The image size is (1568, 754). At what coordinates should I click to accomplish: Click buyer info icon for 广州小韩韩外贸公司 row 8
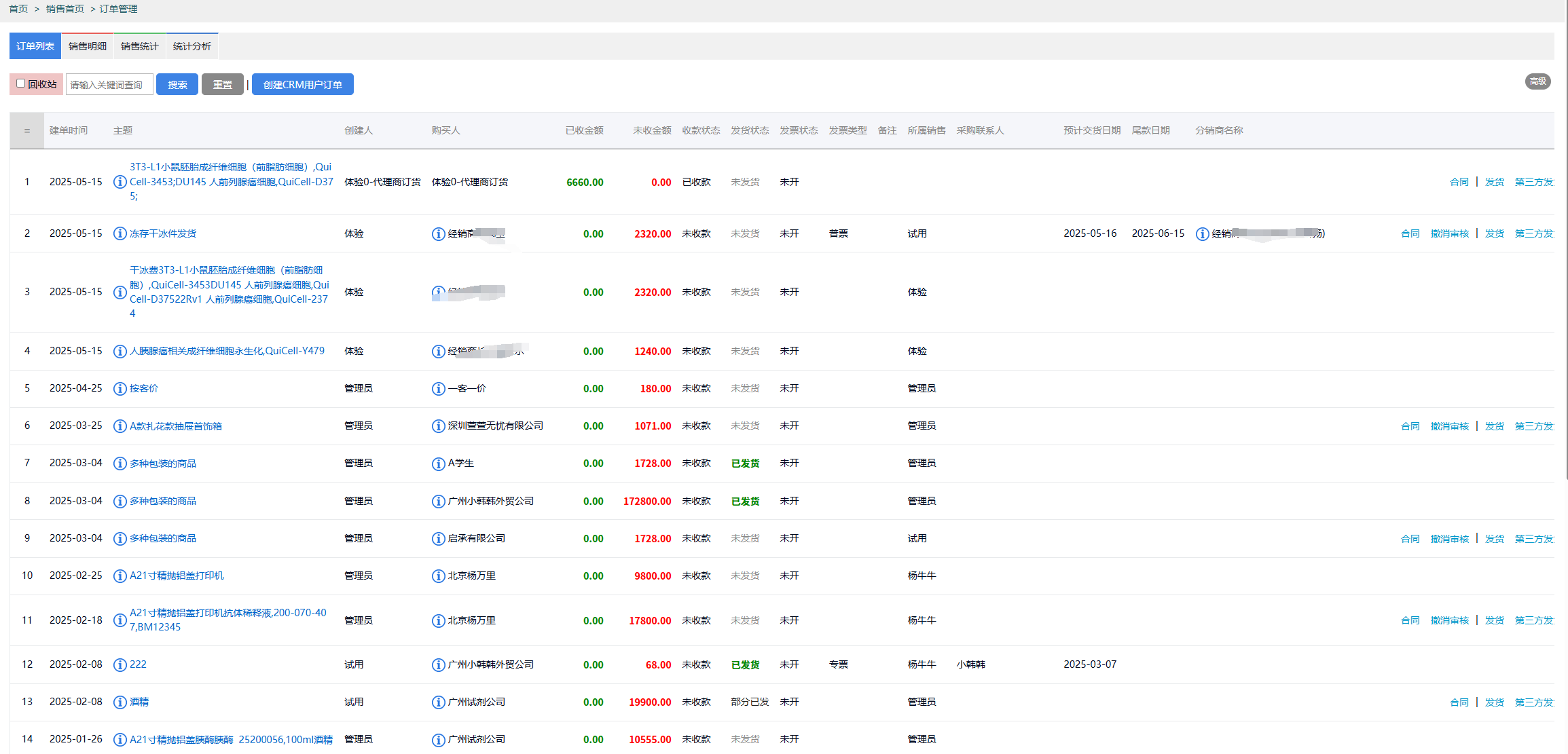click(439, 501)
